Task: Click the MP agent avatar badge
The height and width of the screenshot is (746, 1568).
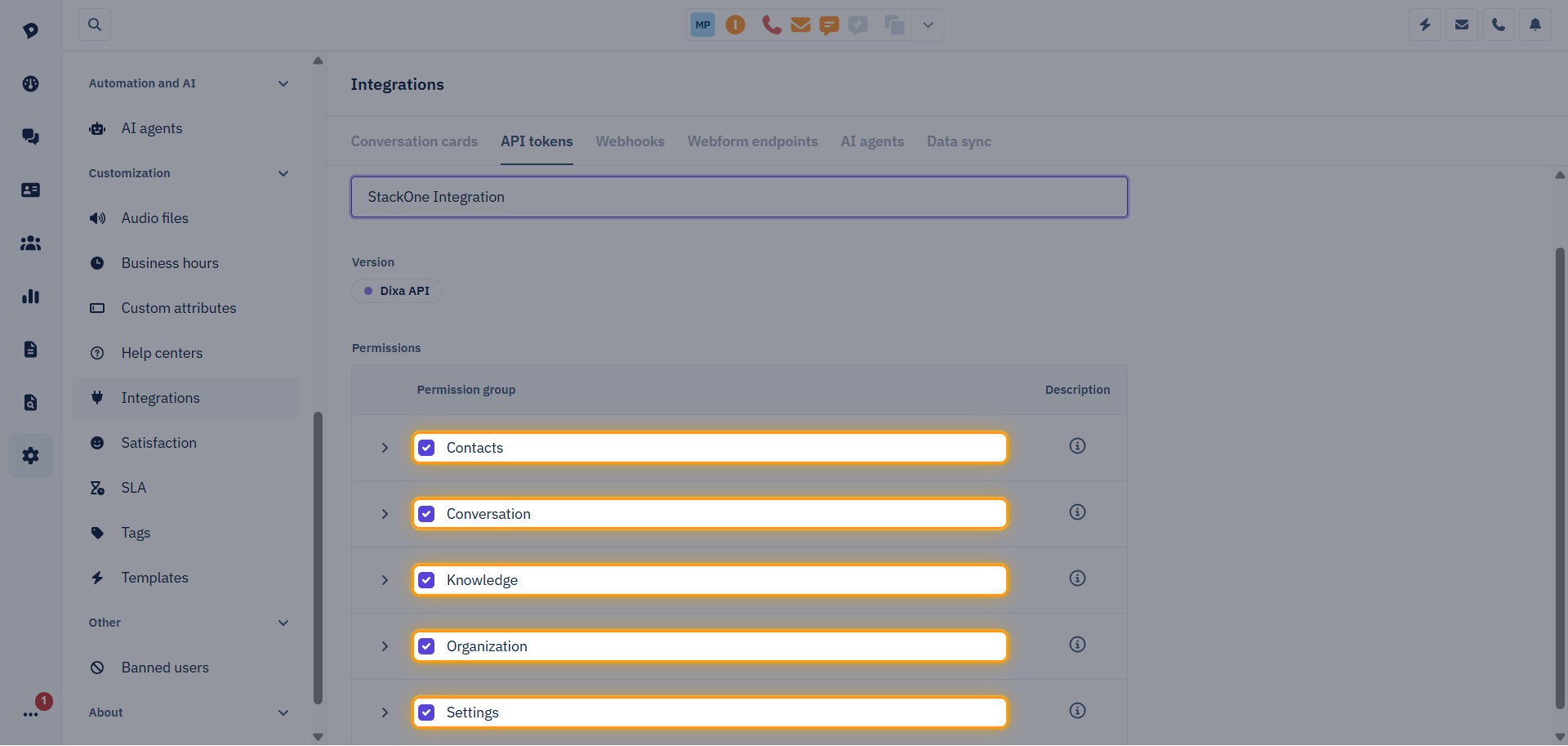Action: 702,25
